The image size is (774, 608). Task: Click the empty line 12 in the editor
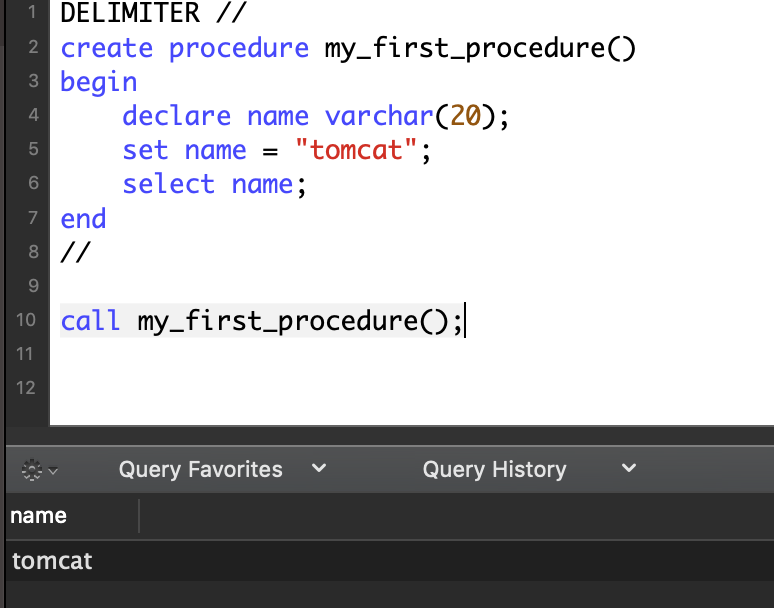click(300, 388)
